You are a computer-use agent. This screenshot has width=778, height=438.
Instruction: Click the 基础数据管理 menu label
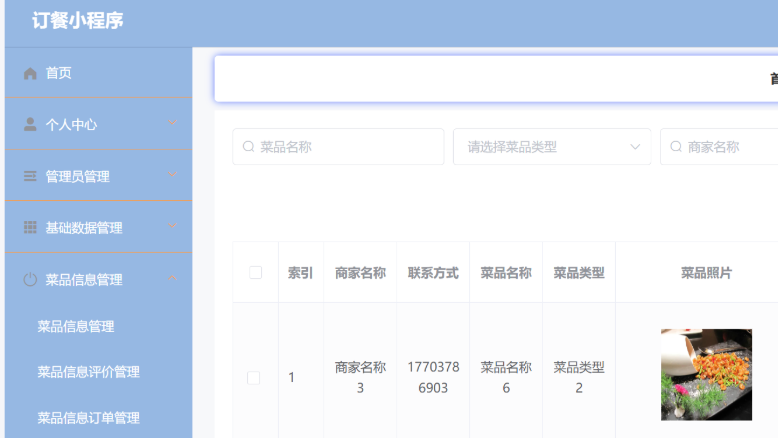[84, 228]
